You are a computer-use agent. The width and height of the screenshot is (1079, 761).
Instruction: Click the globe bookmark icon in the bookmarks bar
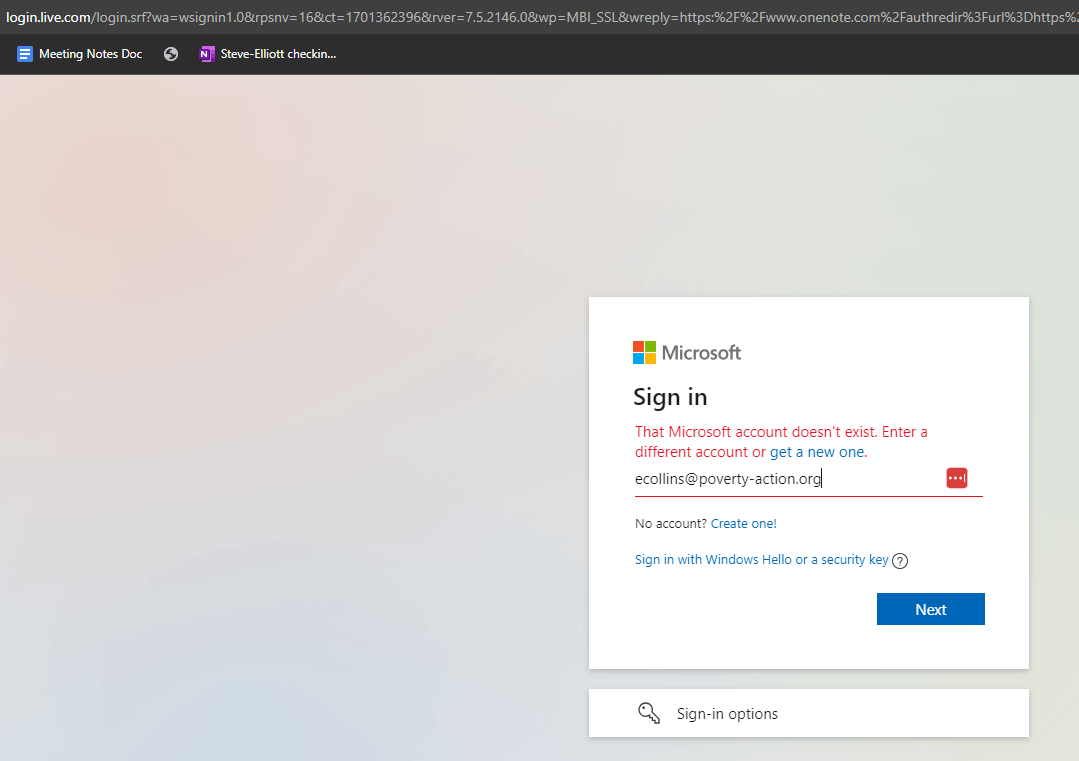170,53
